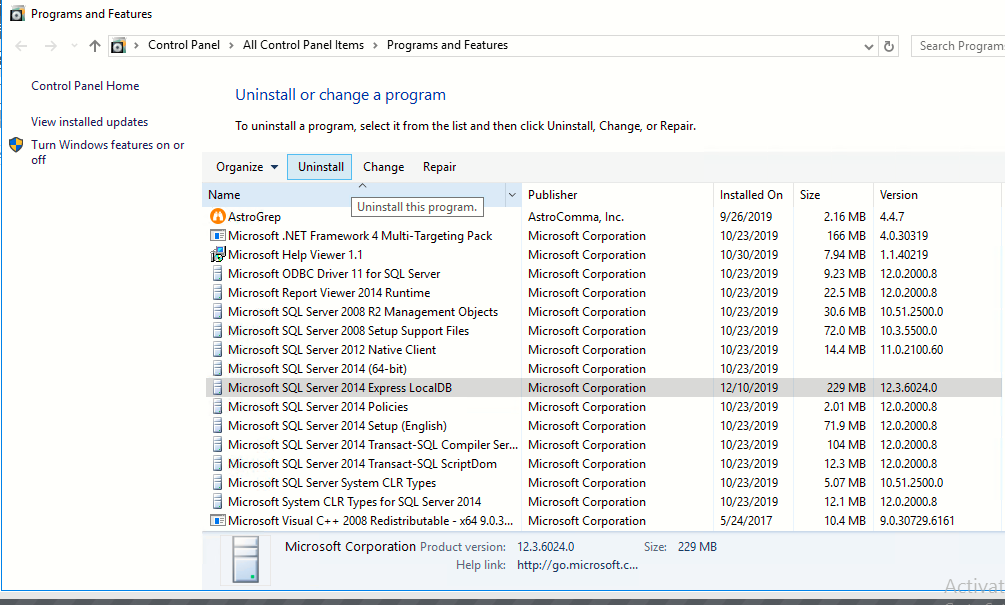The width and height of the screenshot is (1005, 605).
Task: Click the disk icon in the details pane
Action: 245,558
